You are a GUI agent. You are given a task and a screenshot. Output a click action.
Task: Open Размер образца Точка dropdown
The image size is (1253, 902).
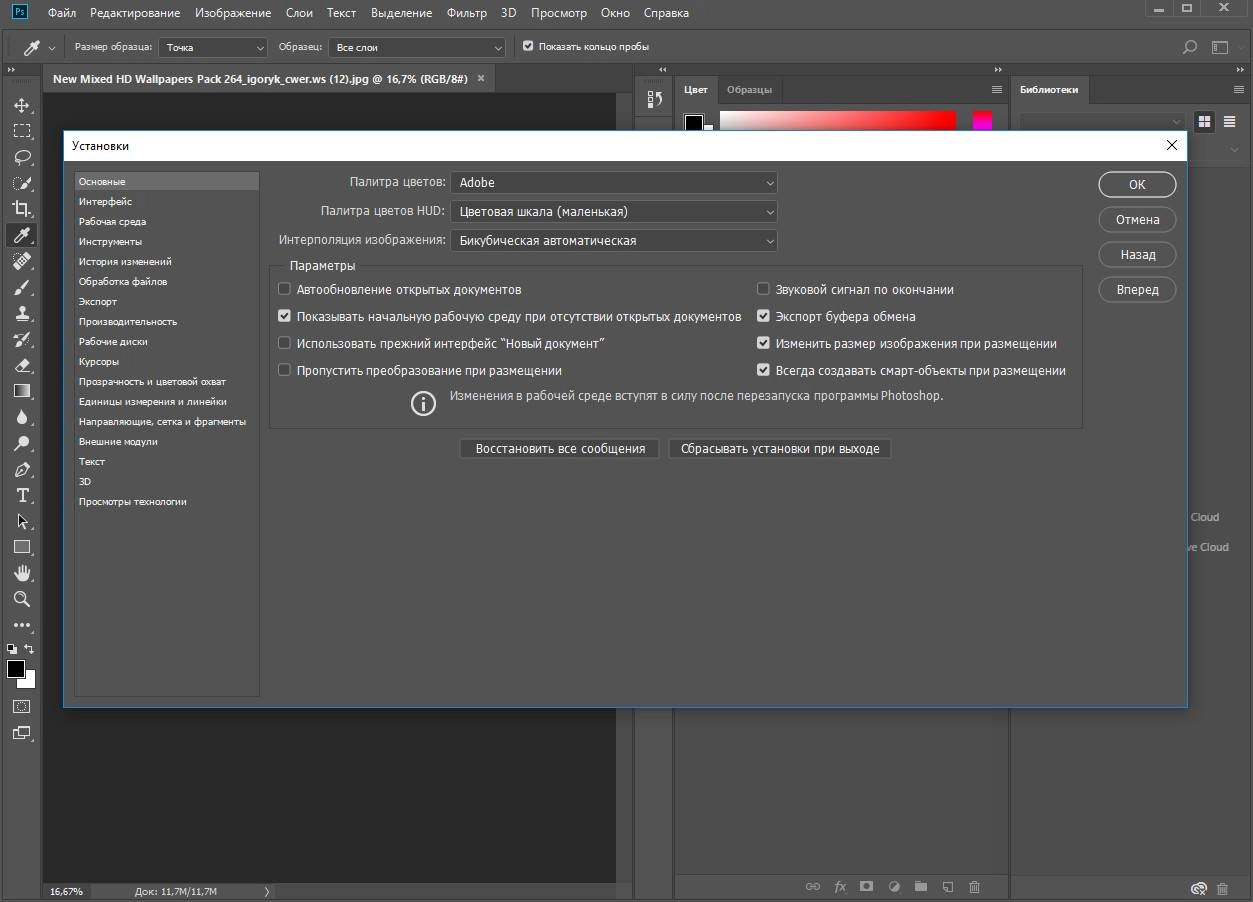click(213, 47)
